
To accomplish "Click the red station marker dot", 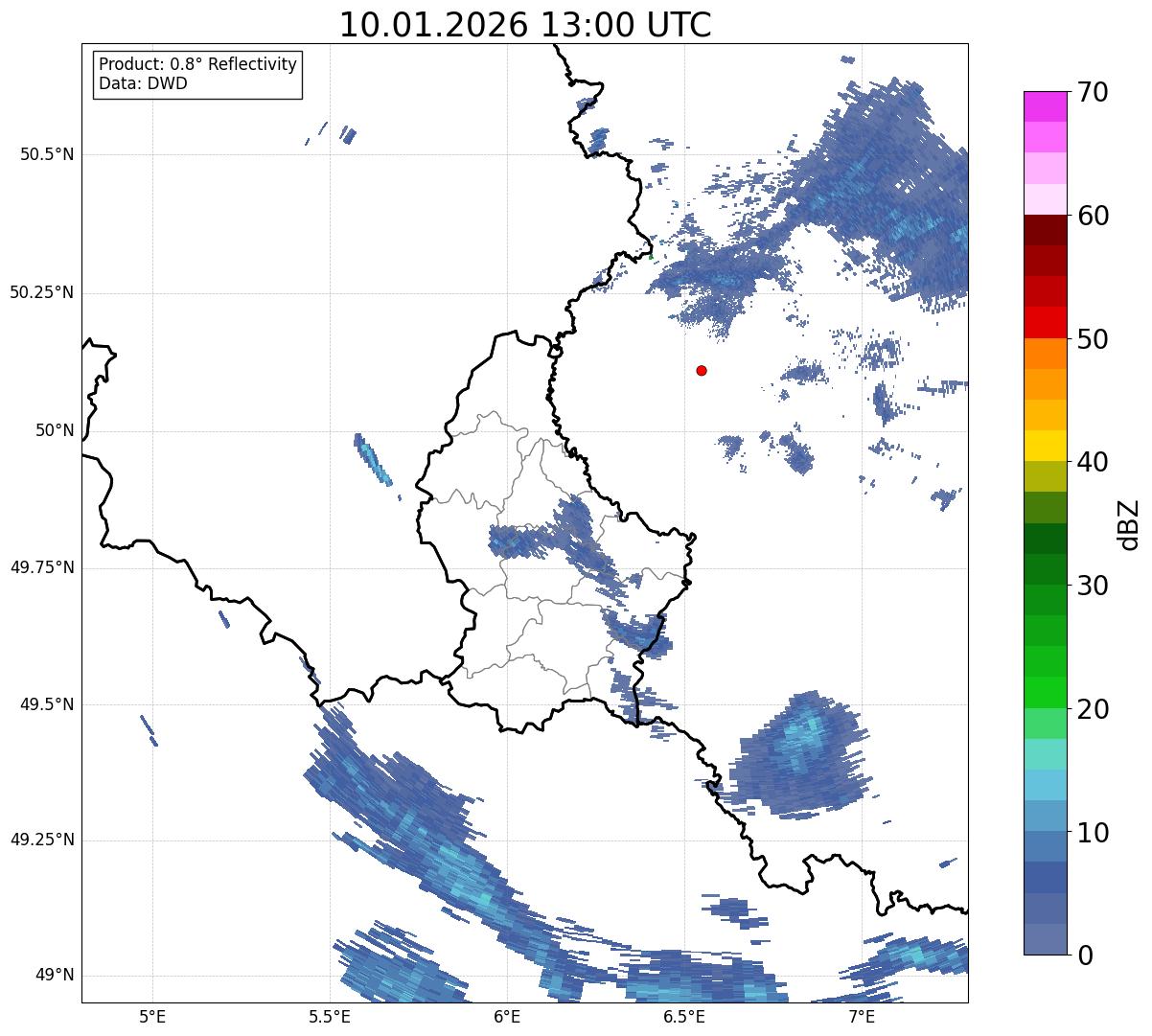I will point(702,370).
